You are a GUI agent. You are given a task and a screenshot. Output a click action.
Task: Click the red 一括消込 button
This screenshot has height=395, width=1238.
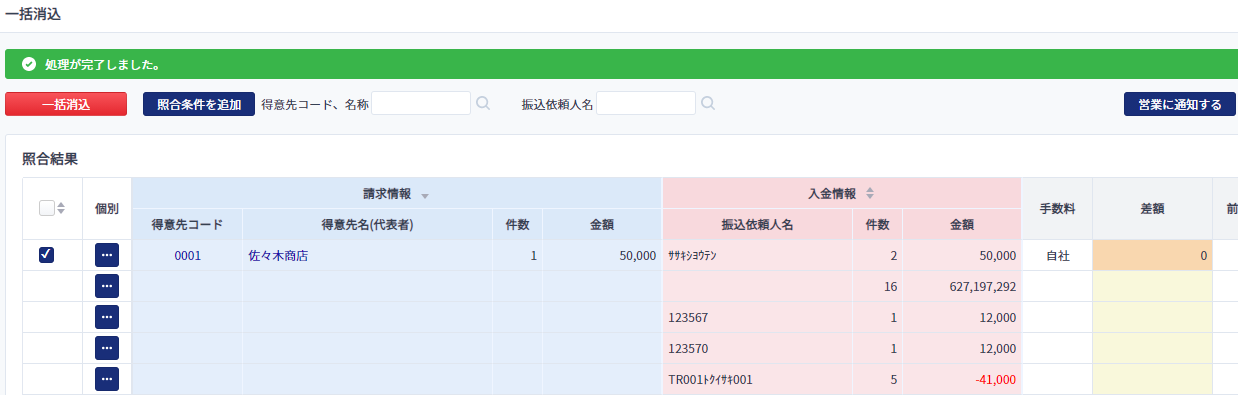[x=66, y=104]
